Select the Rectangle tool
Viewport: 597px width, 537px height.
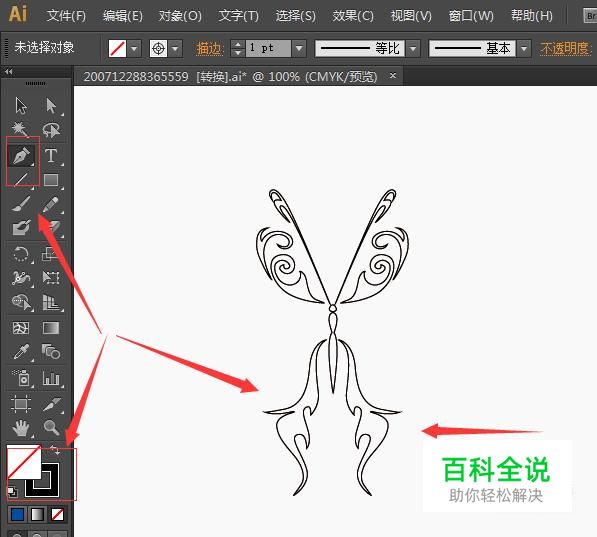(x=51, y=180)
